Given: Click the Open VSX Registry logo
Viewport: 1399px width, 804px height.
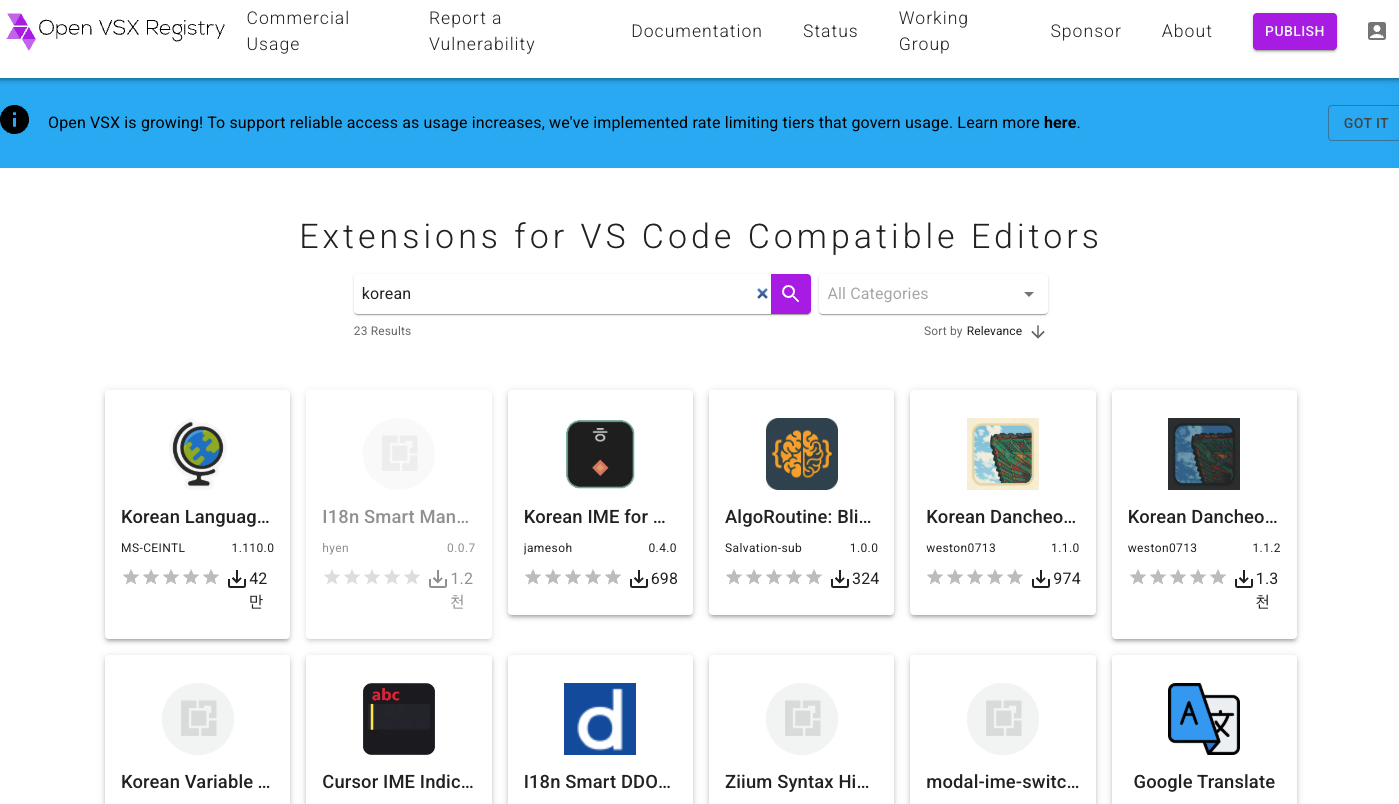Looking at the screenshot, I should 115,31.
